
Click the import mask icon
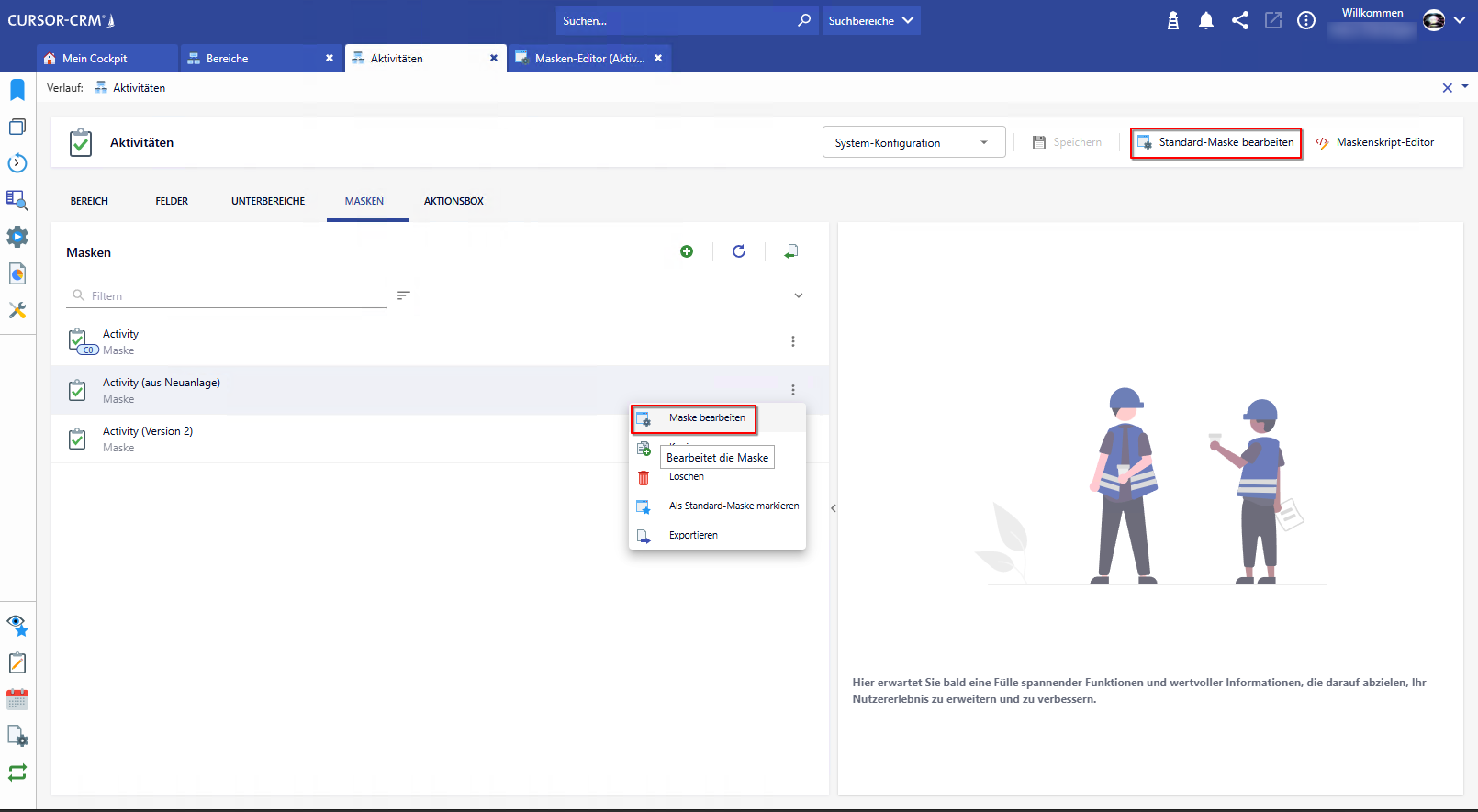[791, 251]
